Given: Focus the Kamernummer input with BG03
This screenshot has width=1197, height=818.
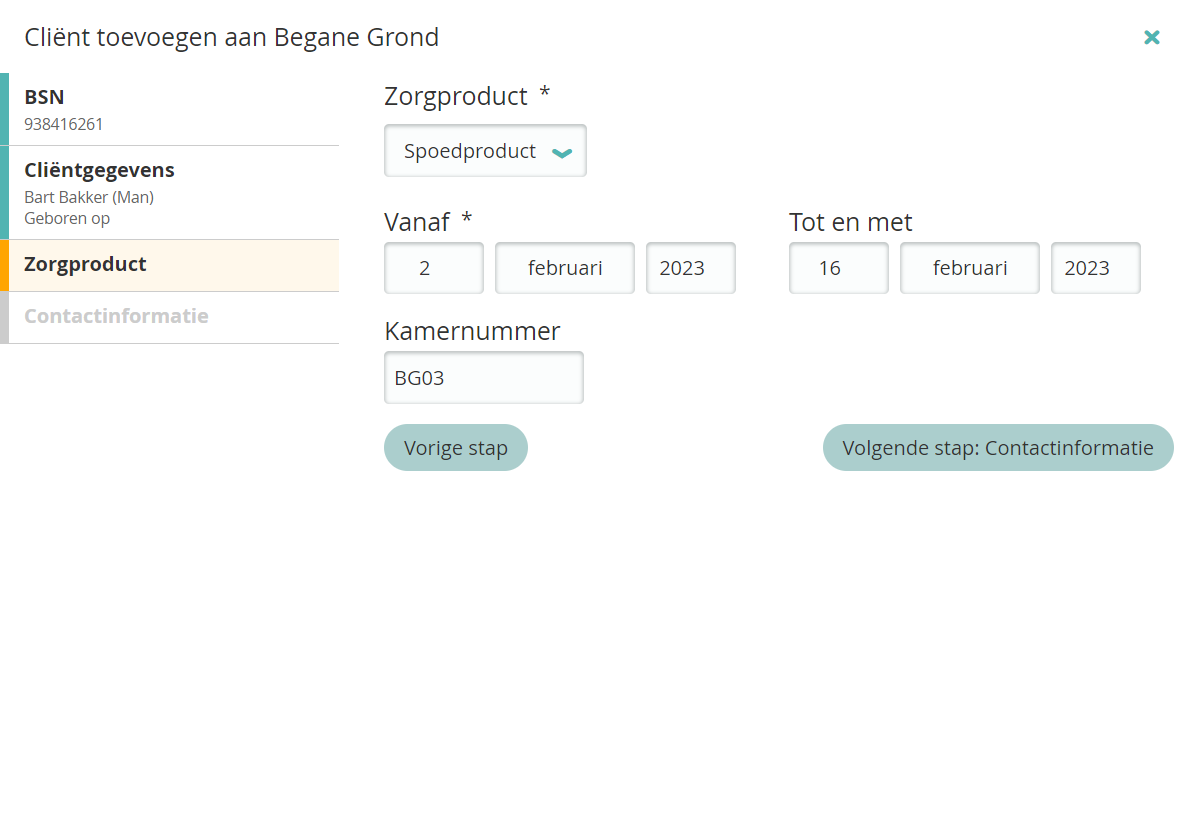Looking at the screenshot, I should (x=483, y=378).
